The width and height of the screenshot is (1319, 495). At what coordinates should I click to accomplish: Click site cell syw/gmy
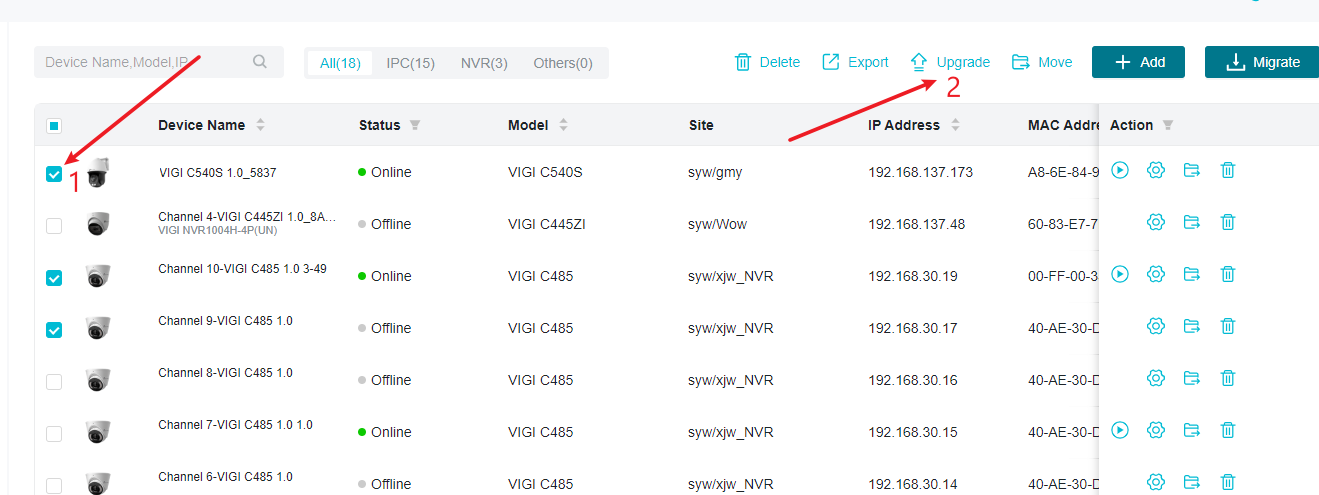pyautogui.click(x=715, y=172)
